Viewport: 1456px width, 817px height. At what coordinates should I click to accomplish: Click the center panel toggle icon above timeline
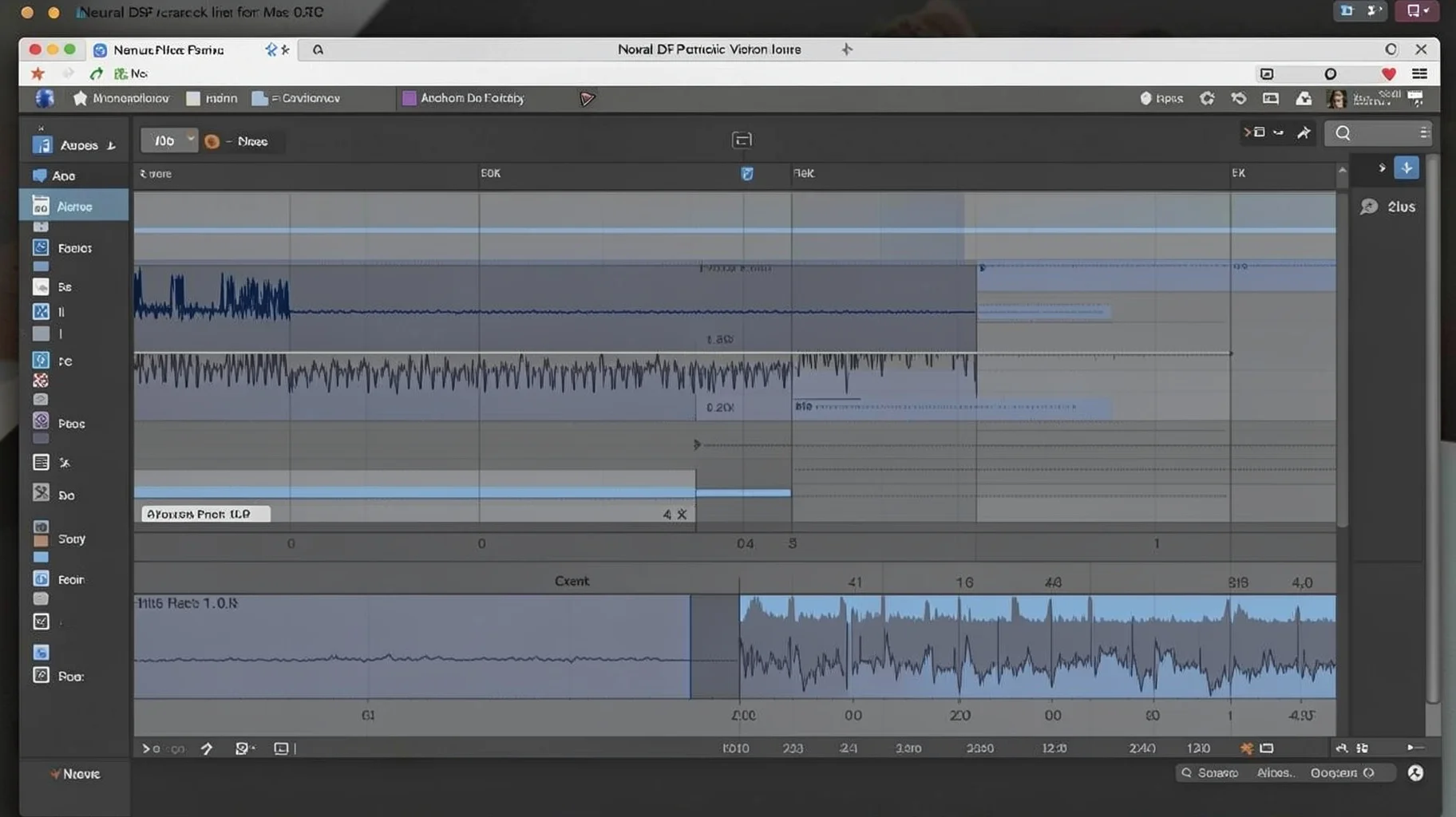tap(742, 140)
